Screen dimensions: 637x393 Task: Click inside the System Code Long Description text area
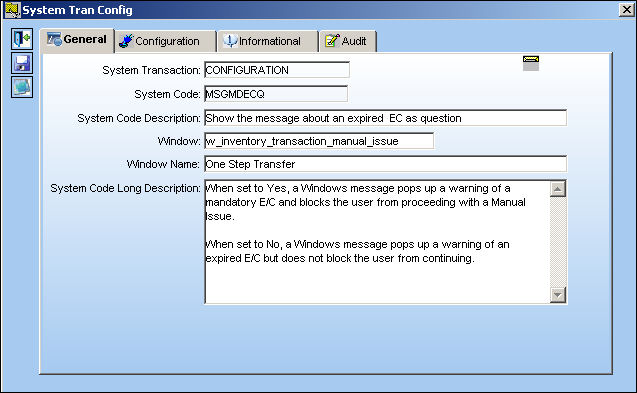point(377,242)
